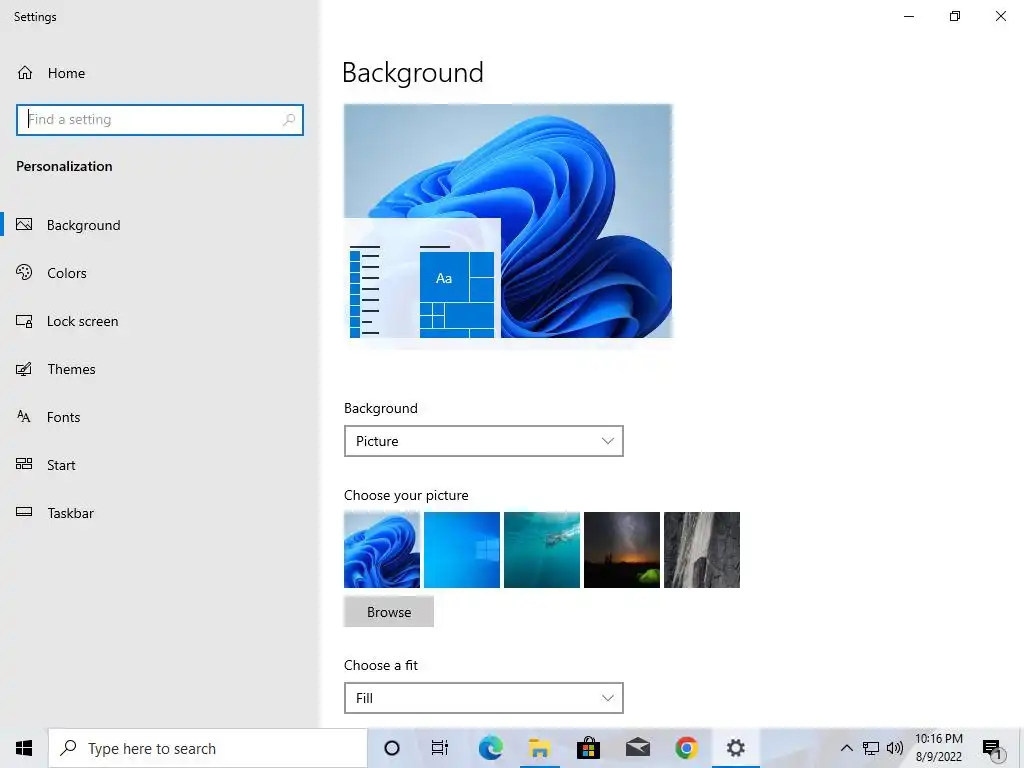Open Windows Start menu button
This screenshot has height=768, width=1024.
pyautogui.click(x=24, y=748)
